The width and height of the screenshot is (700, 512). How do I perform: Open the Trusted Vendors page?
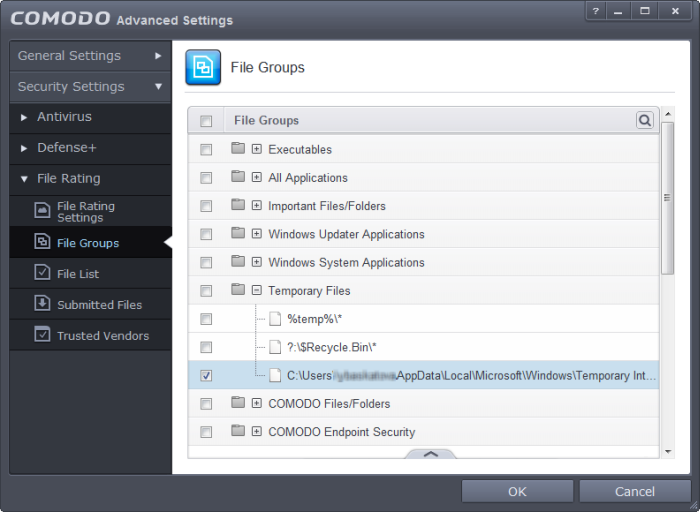click(x=91, y=335)
